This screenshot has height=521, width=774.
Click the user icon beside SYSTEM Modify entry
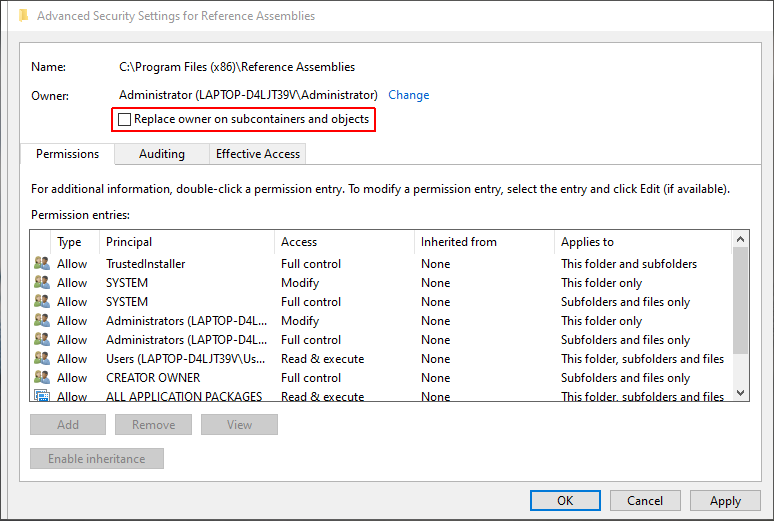pyautogui.click(x=41, y=283)
